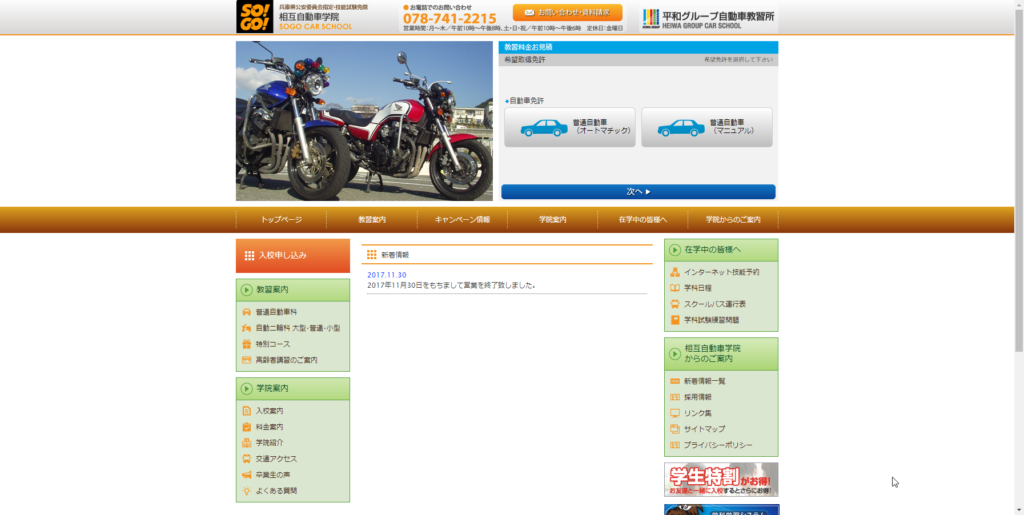Image resolution: width=1024 pixels, height=515 pixels.
Task: Click the building icon next to 学院紹介
Action: (x=246, y=443)
